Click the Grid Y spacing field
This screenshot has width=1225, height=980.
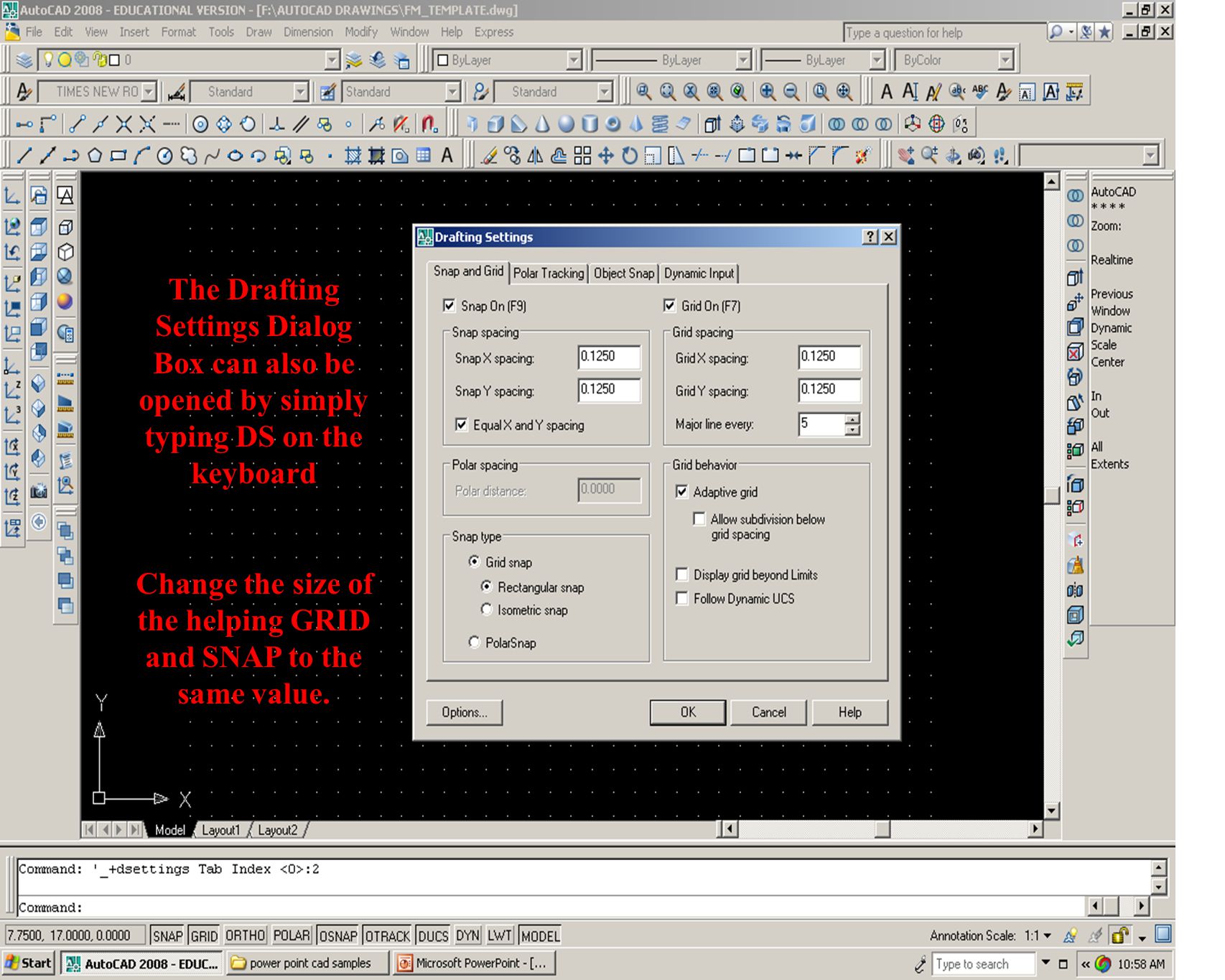pos(829,390)
